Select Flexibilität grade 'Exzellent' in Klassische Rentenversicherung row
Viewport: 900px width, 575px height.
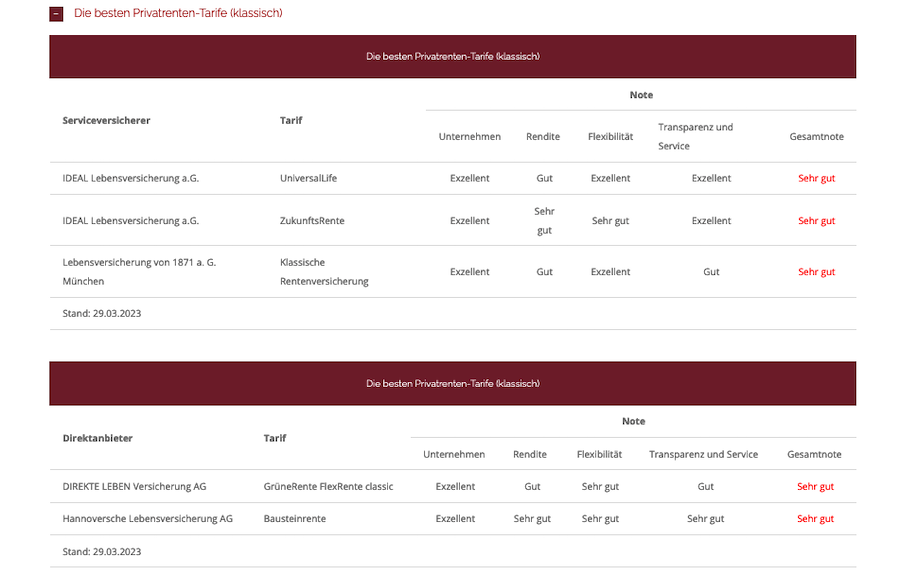[x=611, y=272]
